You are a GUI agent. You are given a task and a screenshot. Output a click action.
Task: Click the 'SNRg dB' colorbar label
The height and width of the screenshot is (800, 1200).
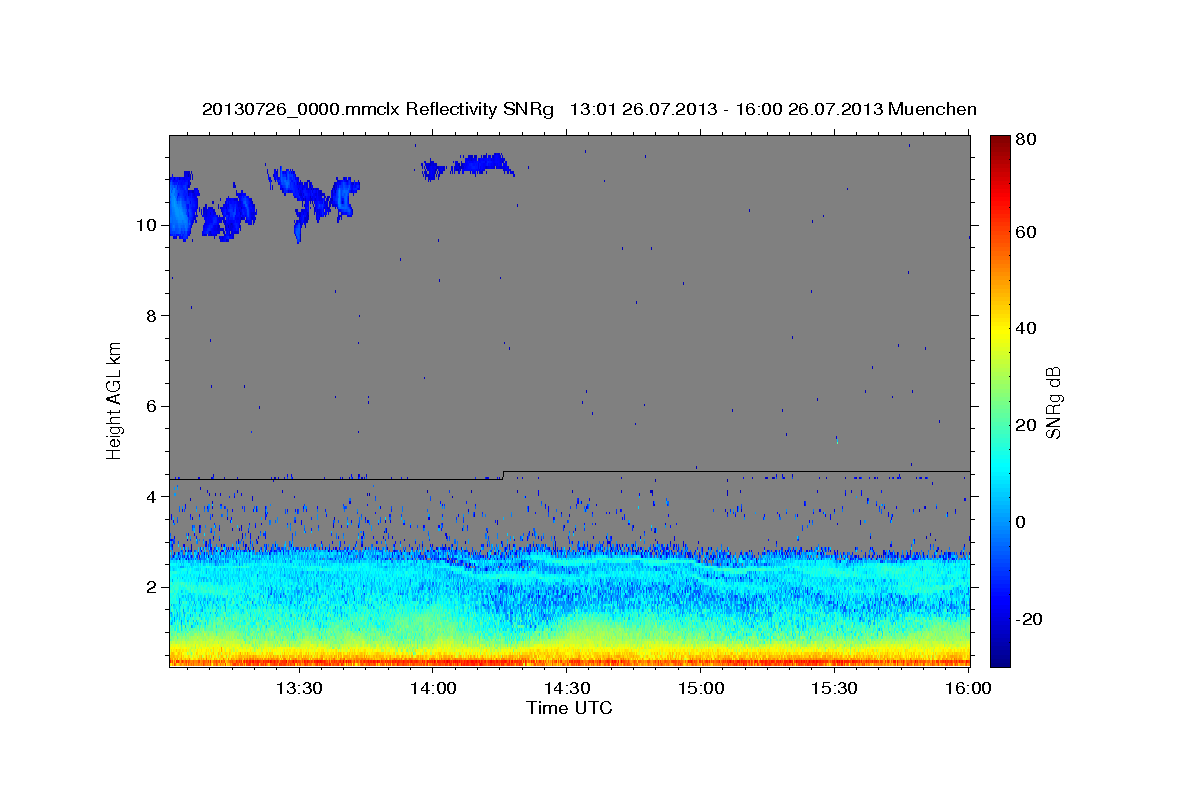(x=1053, y=402)
